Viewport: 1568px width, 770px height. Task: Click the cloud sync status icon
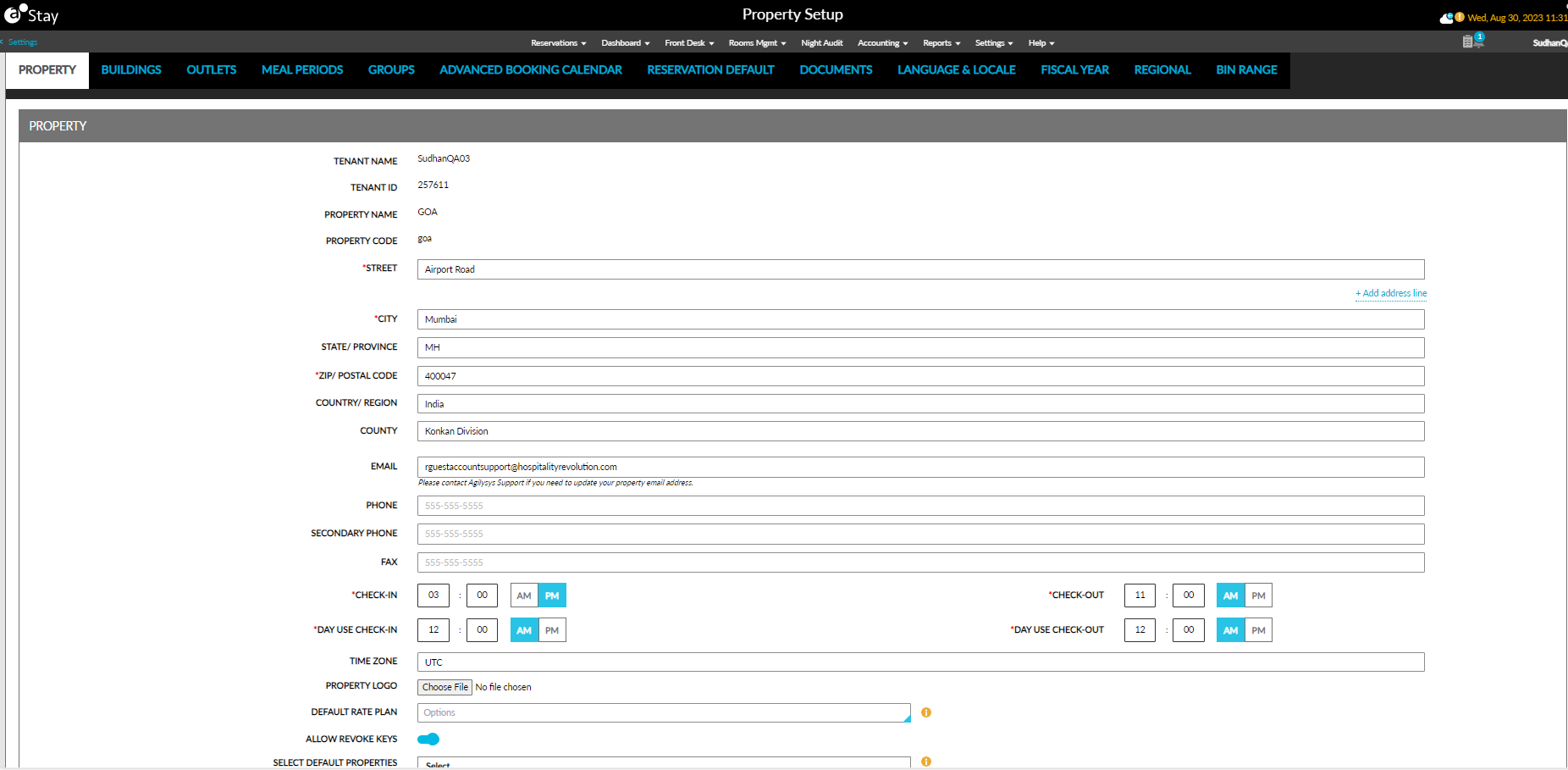(x=1446, y=18)
